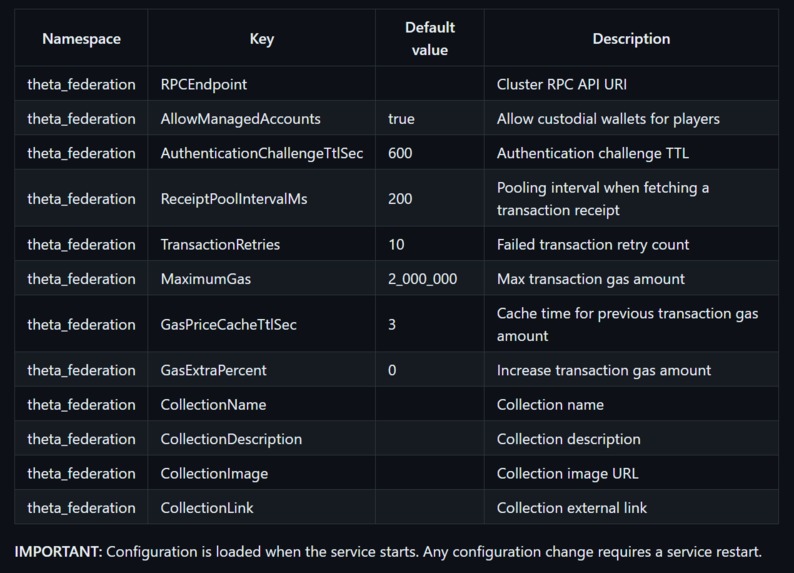Screen dimensions: 794x573
Task: Click the TransactionRetries key cell
Action: click(220, 244)
